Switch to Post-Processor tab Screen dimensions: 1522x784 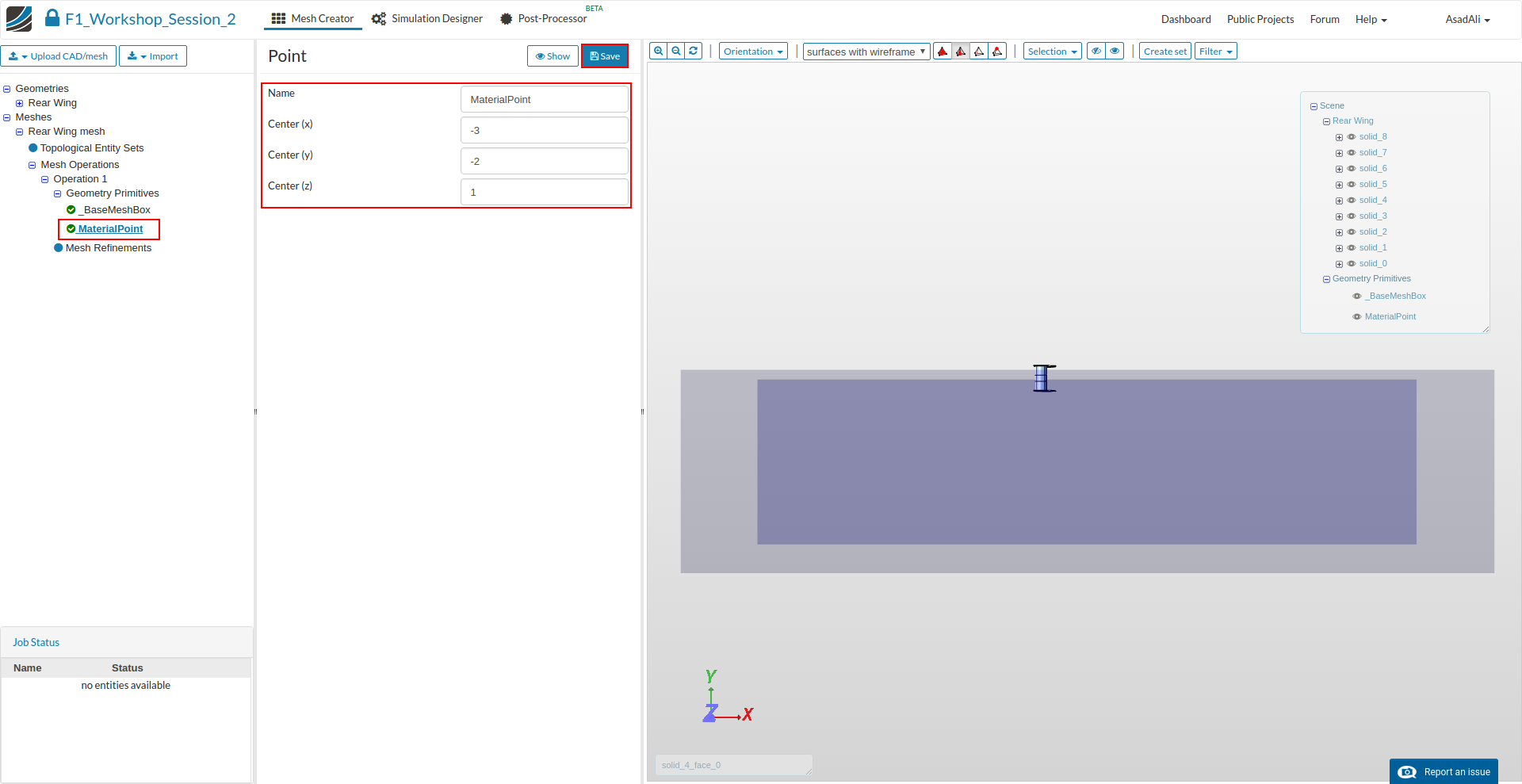click(x=545, y=19)
